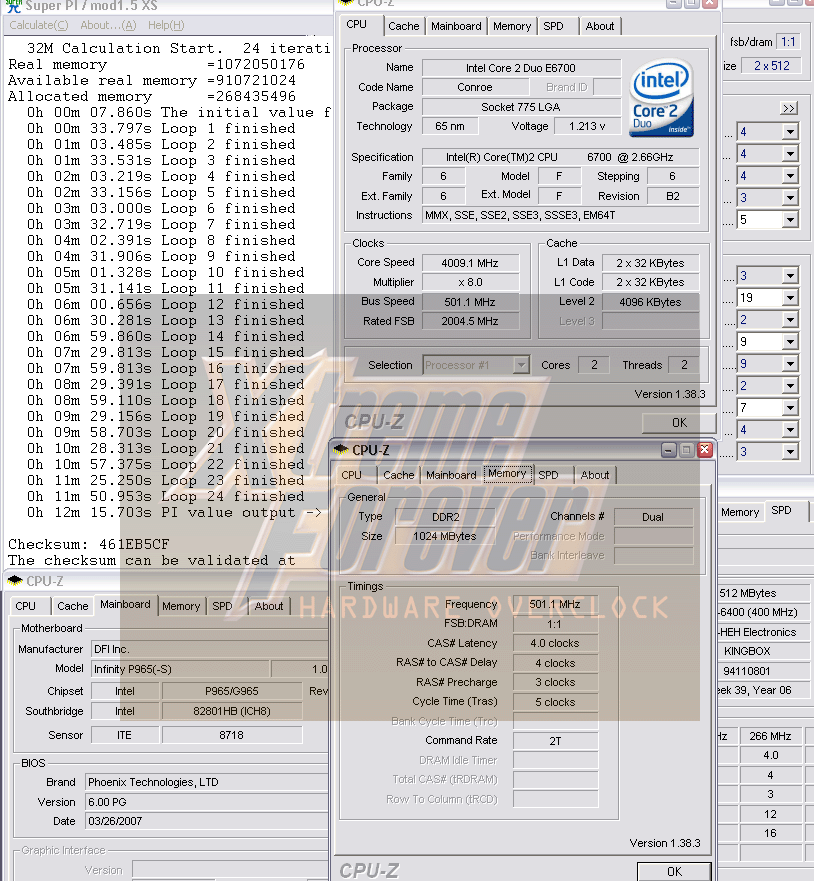The height and width of the screenshot is (881, 814).
Task: Click the voltage value '1.213 v'
Action: [588, 126]
